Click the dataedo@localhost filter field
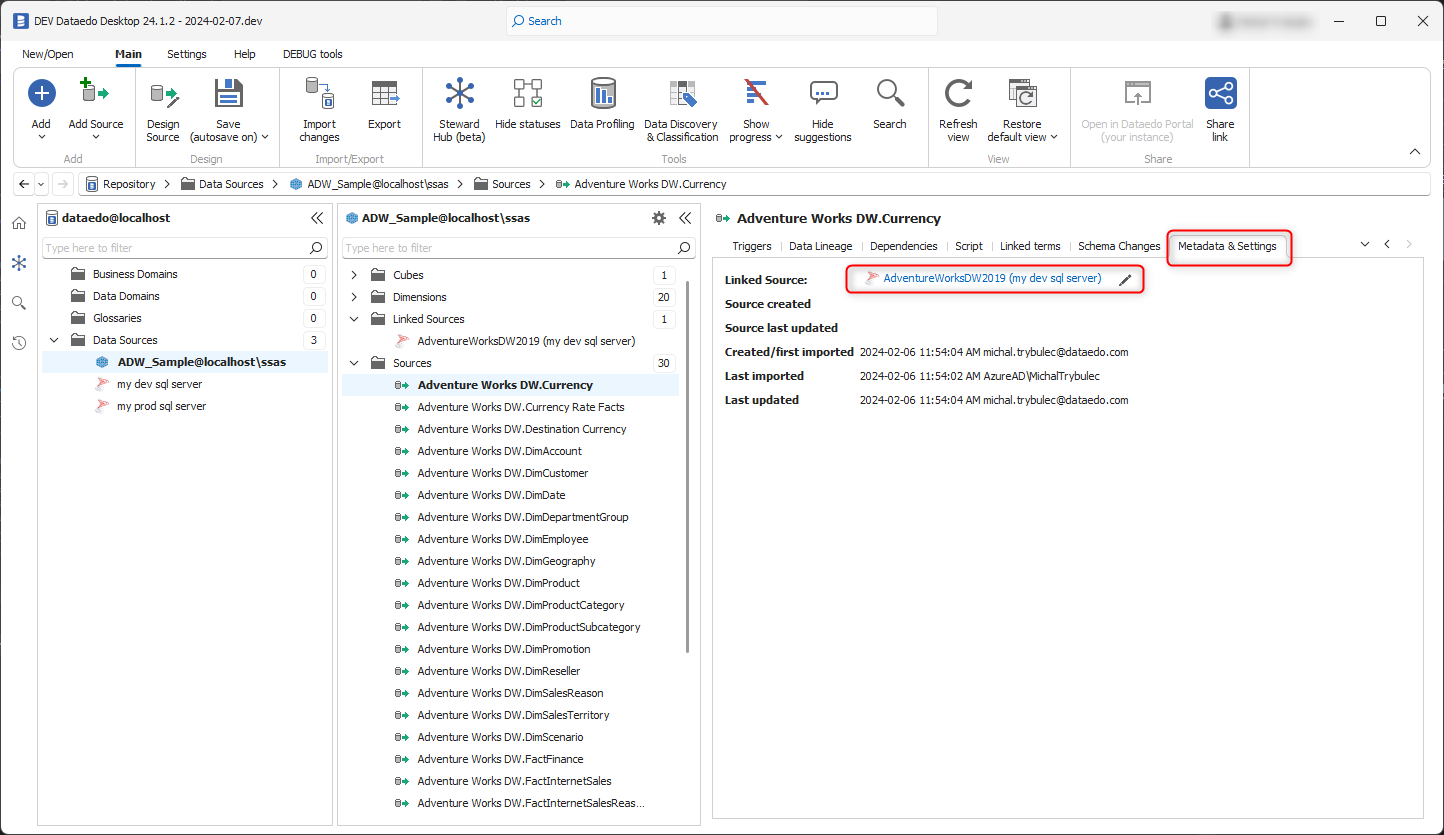 point(184,248)
